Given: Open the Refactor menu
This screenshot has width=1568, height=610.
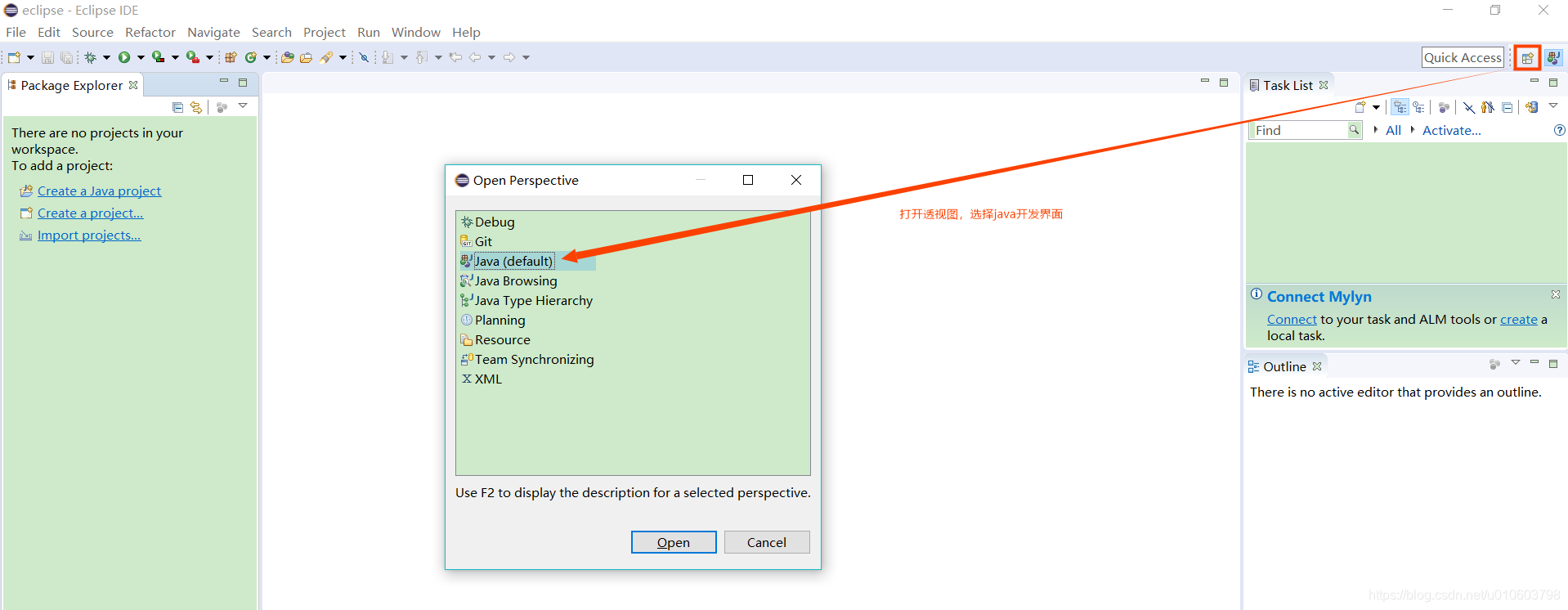Looking at the screenshot, I should pyautogui.click(x=150, y=32).
